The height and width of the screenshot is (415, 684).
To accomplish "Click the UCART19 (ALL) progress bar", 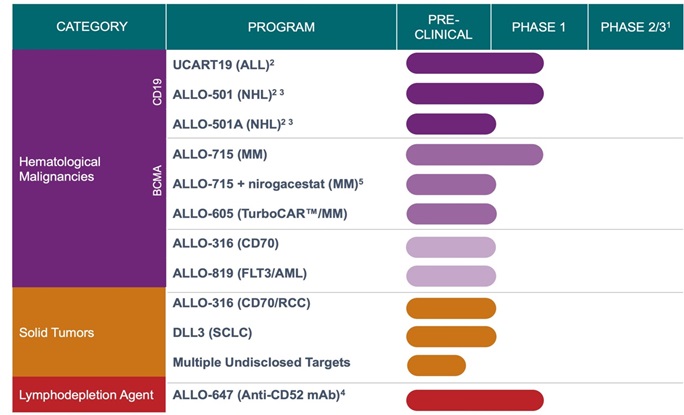I will pos(474,64).
